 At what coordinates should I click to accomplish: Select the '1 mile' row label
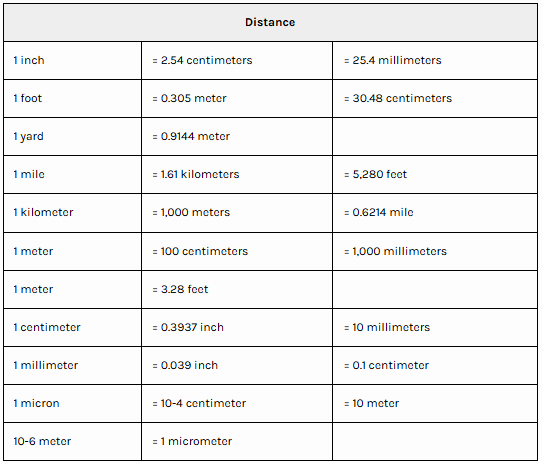pos(73,175)
